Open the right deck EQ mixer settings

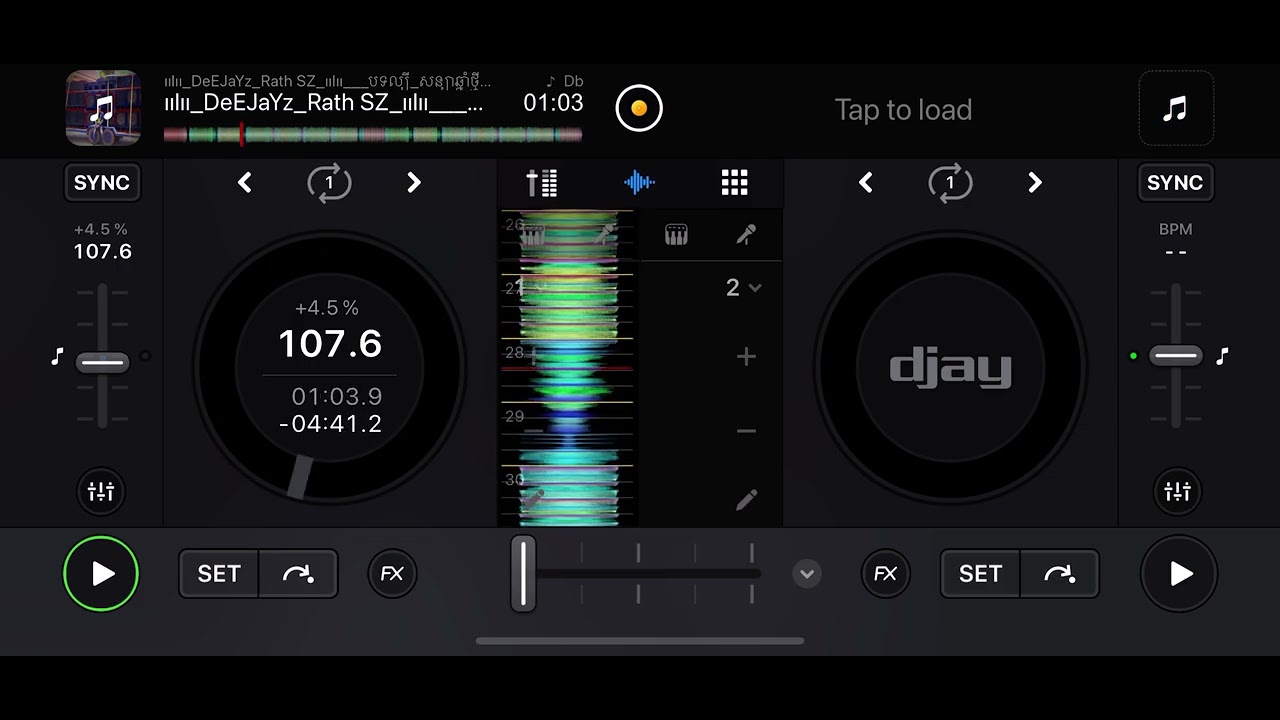click(x=1177, y=491)
